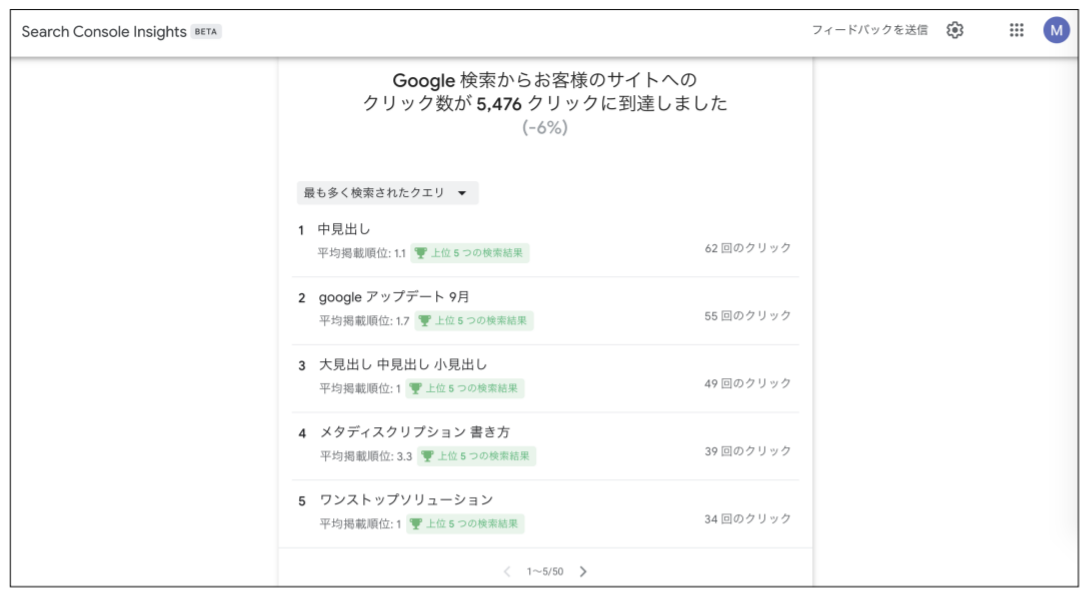The image size is (1087, 595).
Task: Open the settings gear icon
Action: tap(955, 30)
